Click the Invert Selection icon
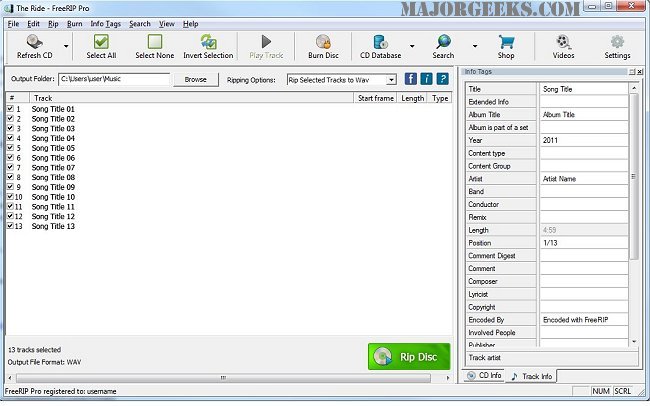The height and width of the screenshot is (406, 650). [x=209, y=42]
